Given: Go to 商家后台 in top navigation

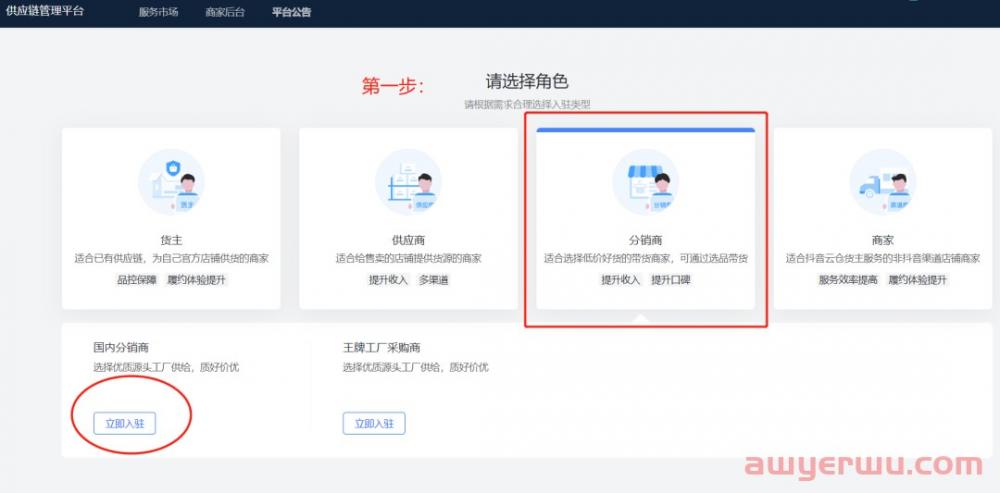Looking at the screenshot, I should pos(225,13).
